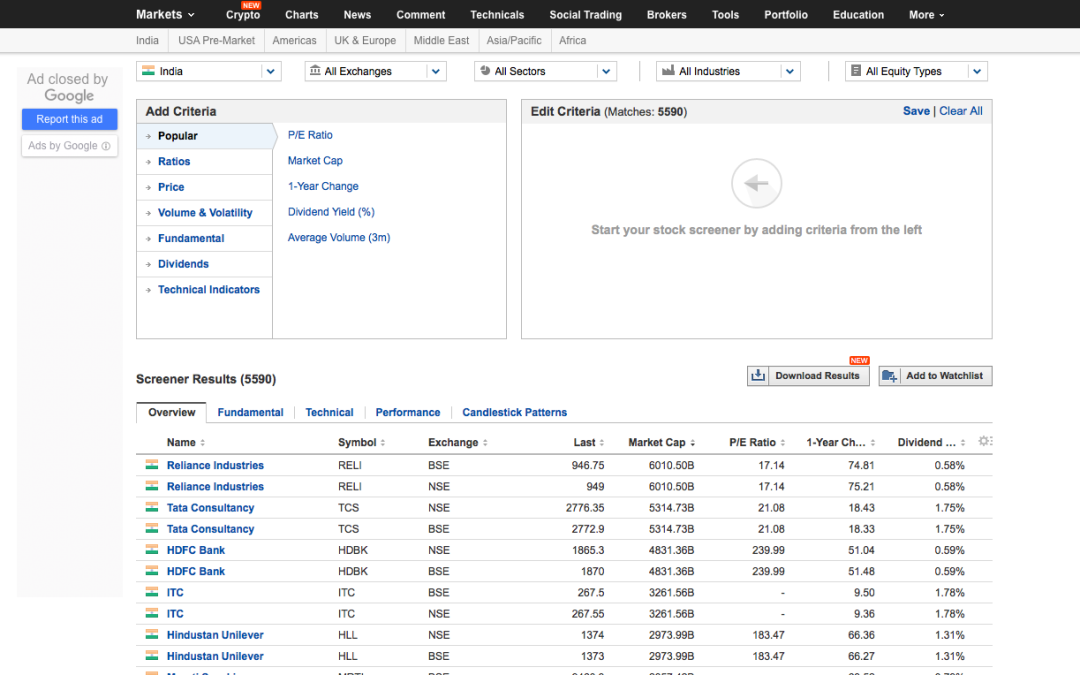Switch to the Technical results tab
1080x675 pixels.
[329, 412]
